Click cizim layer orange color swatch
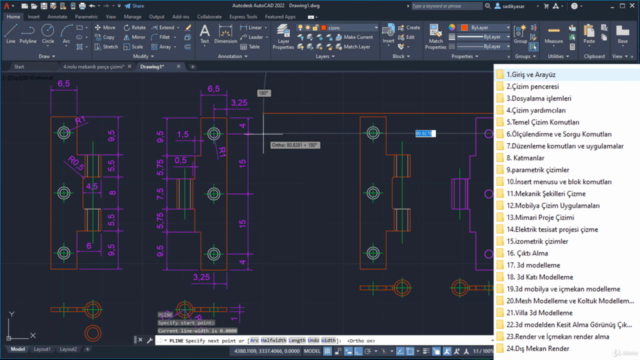 click(x=323, y=27)
